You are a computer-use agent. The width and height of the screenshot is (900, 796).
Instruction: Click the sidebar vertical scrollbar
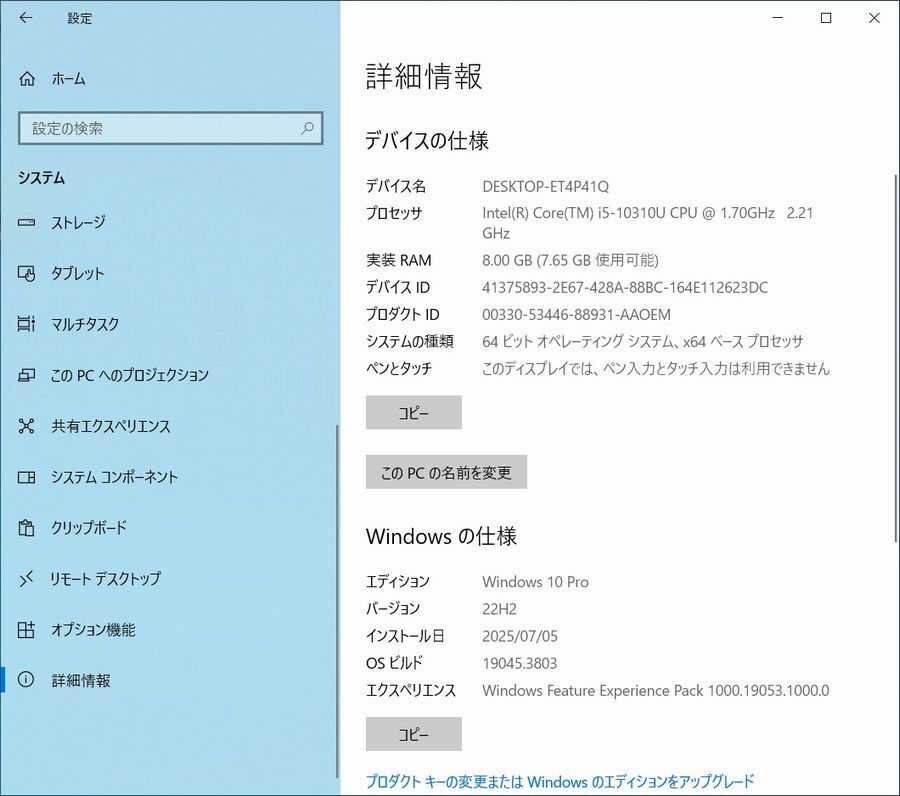tap(338, 601)
